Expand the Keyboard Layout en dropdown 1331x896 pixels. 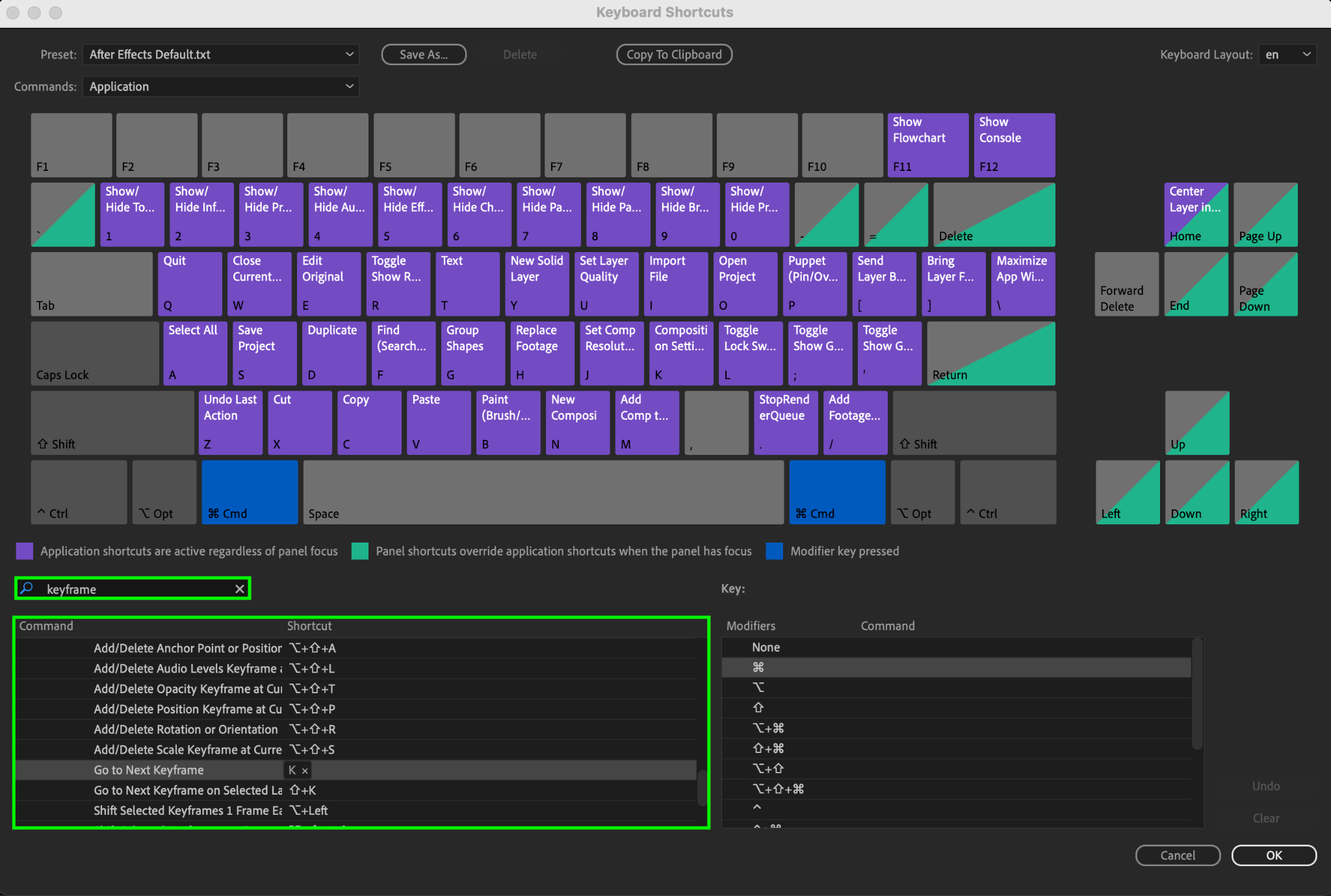tap(1287, 55)
